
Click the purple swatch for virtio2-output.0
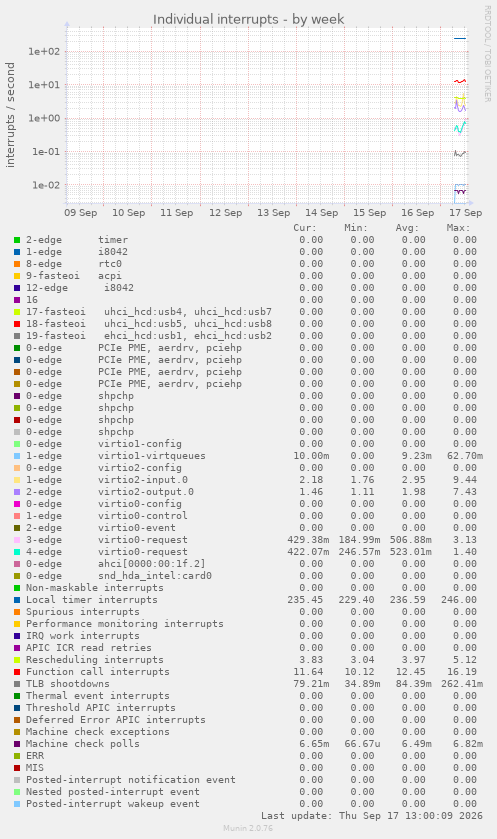click(x=17, y=492)
